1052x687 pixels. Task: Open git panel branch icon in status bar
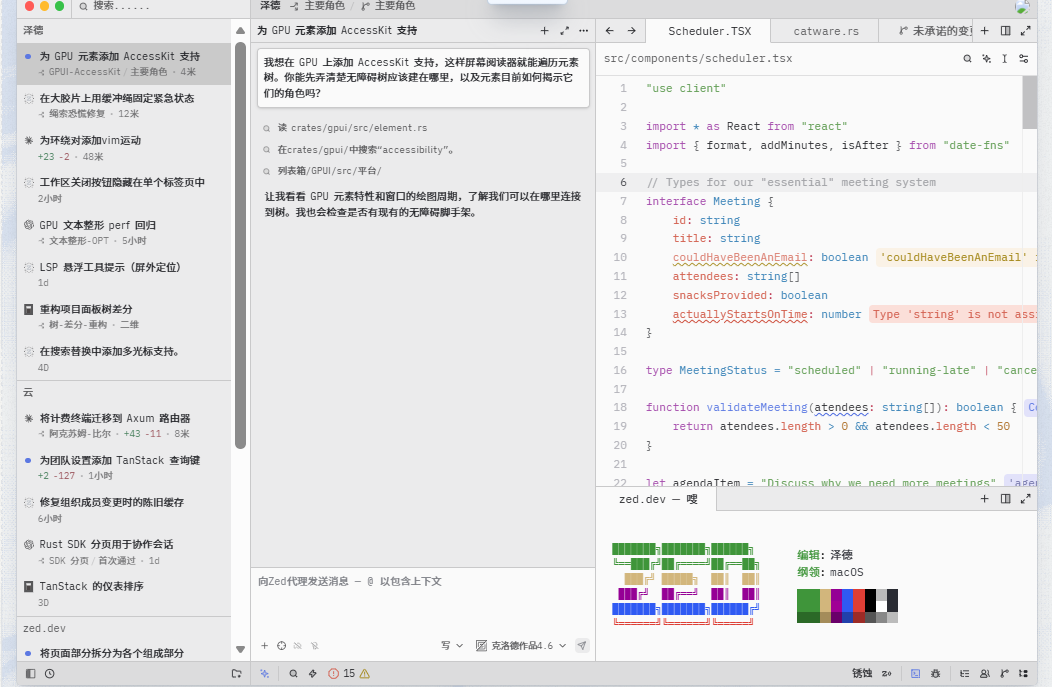point(1004,674)
